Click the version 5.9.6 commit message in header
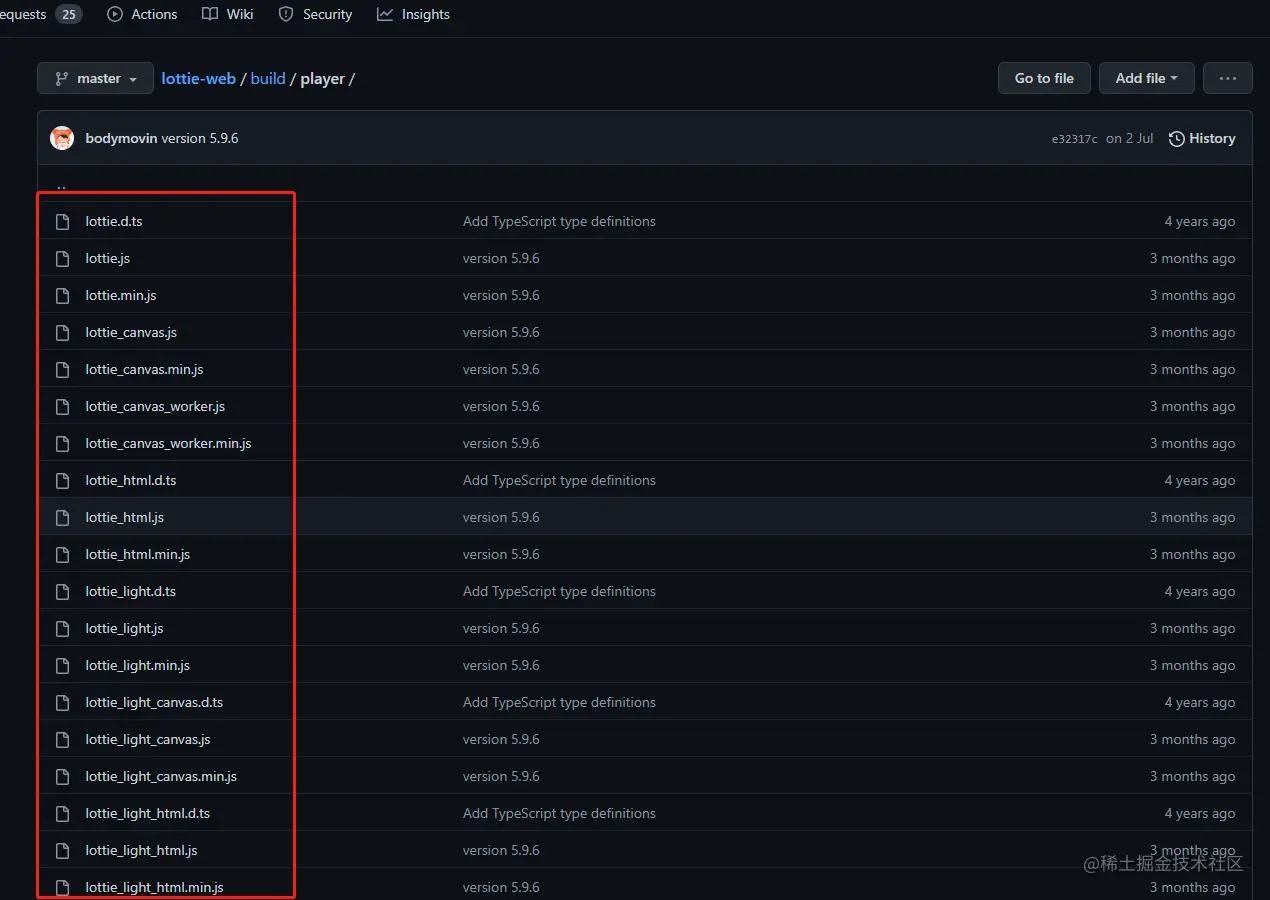The image size is (1270, 900). [x=200, y=138]
